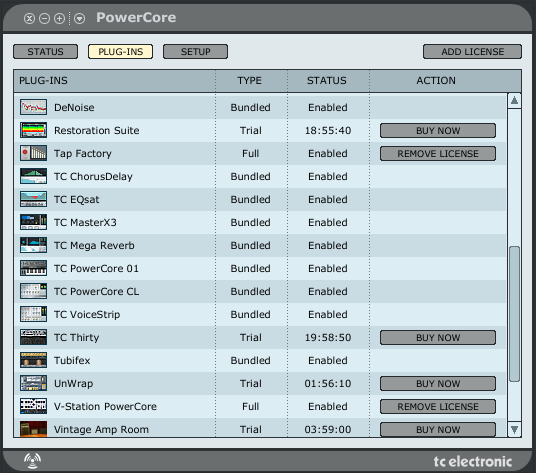Click the TC MasterX3 plug-in icon

coord(33,222)
